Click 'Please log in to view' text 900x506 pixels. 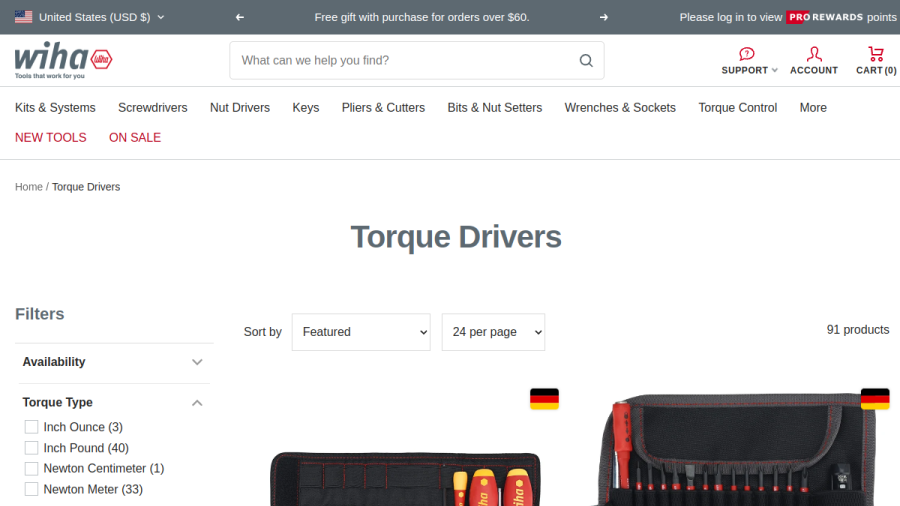tap(731, 17)
